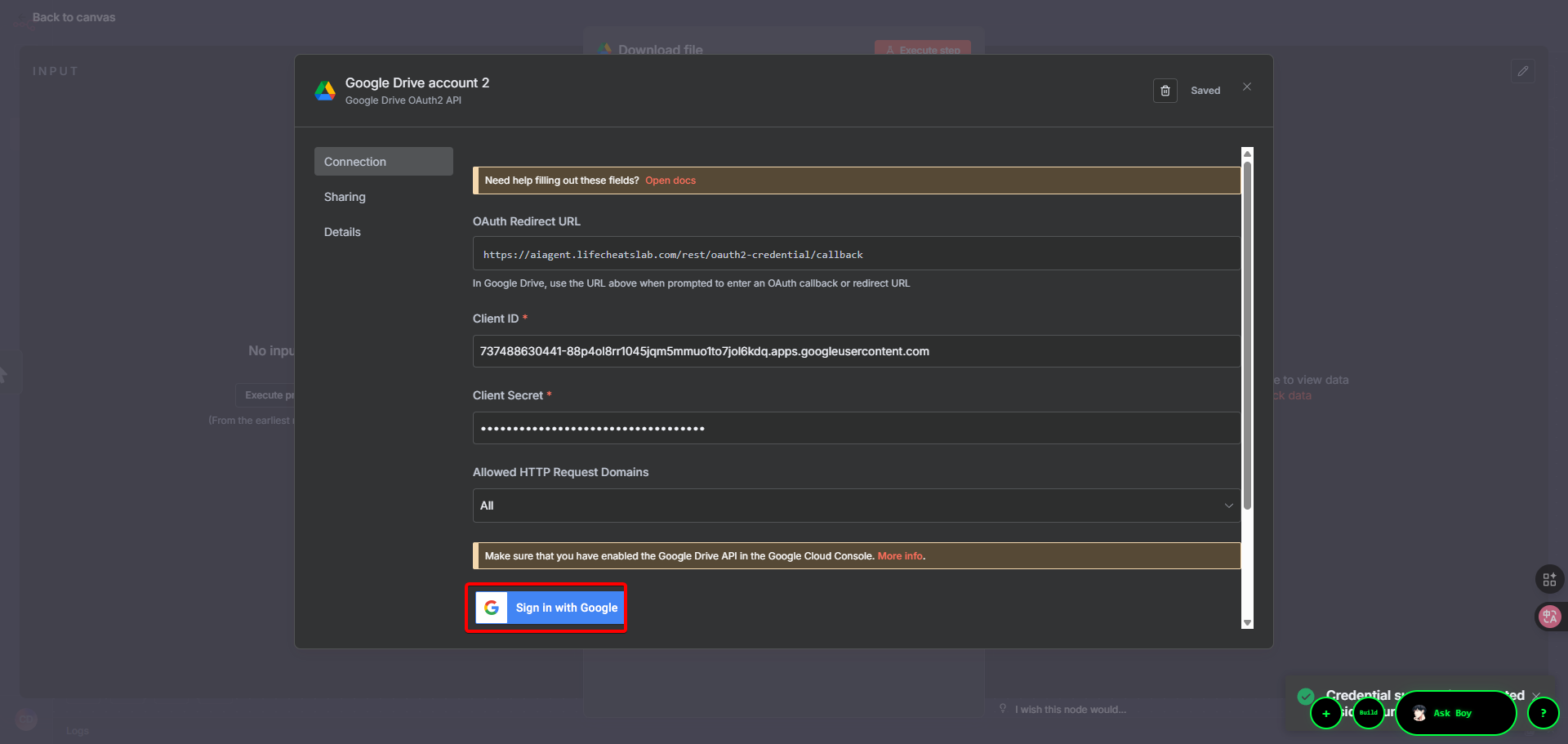
Task: Close the Google Drive account dialog
Action: 1247,87
